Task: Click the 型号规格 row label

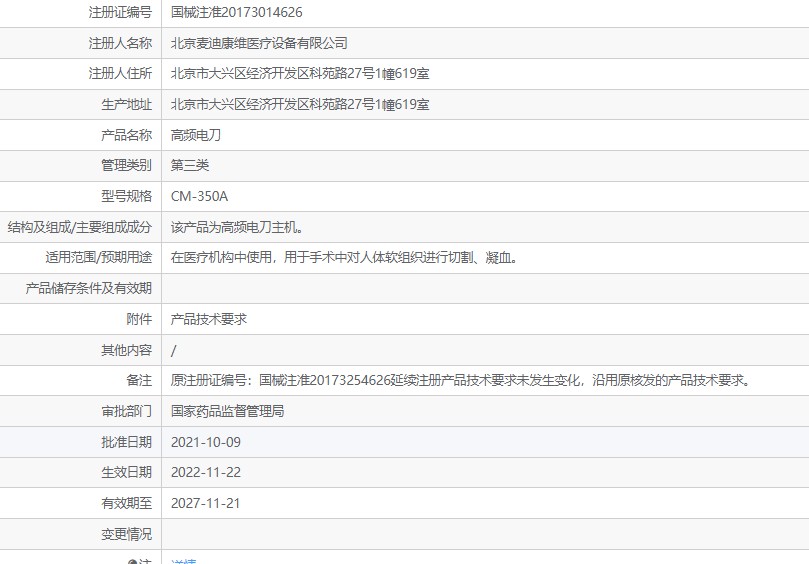Action: pyautogui.click(x=126, y=197)
